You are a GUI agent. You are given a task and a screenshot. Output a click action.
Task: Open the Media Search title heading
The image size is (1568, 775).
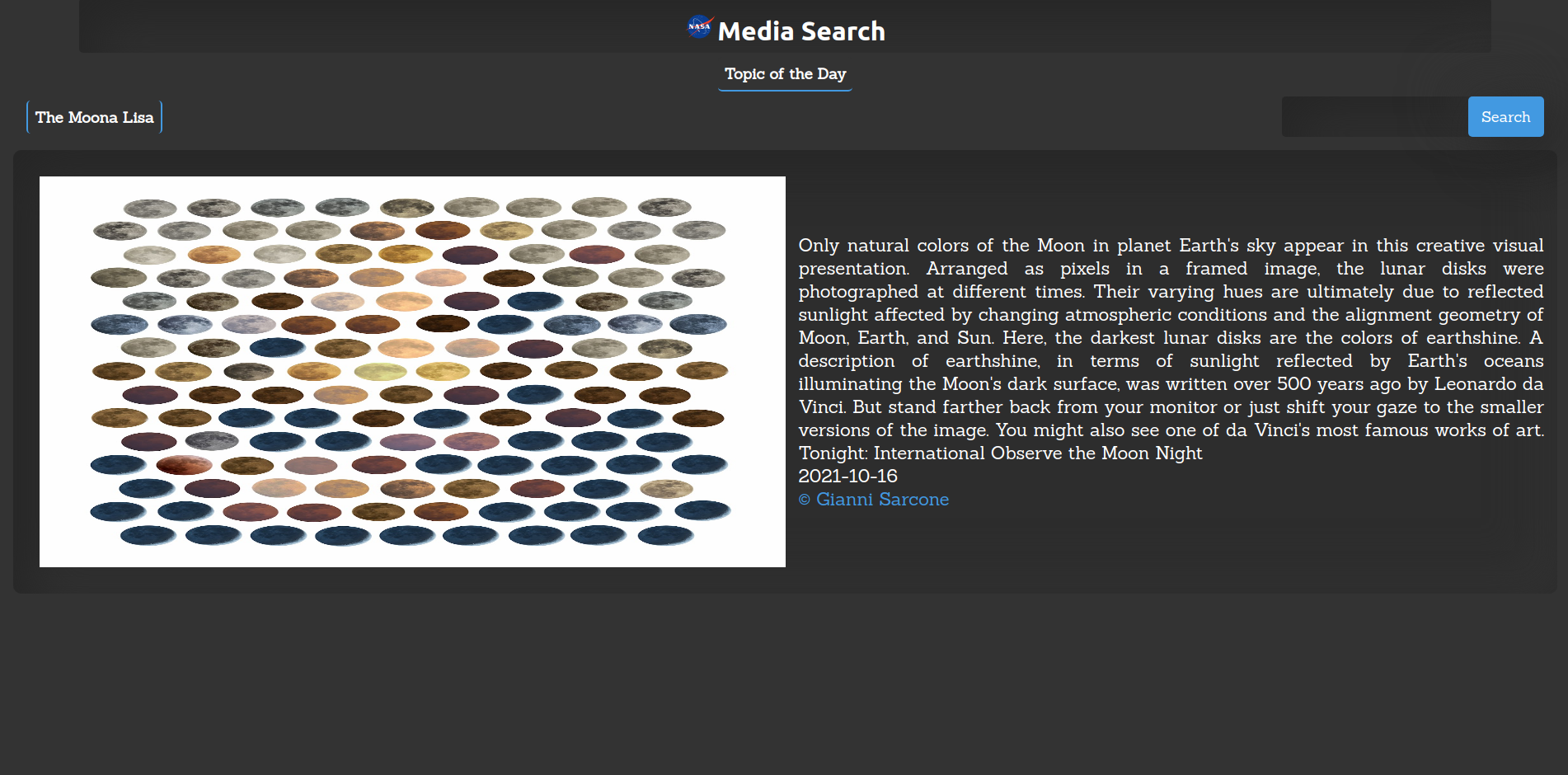tap(800, 31)
